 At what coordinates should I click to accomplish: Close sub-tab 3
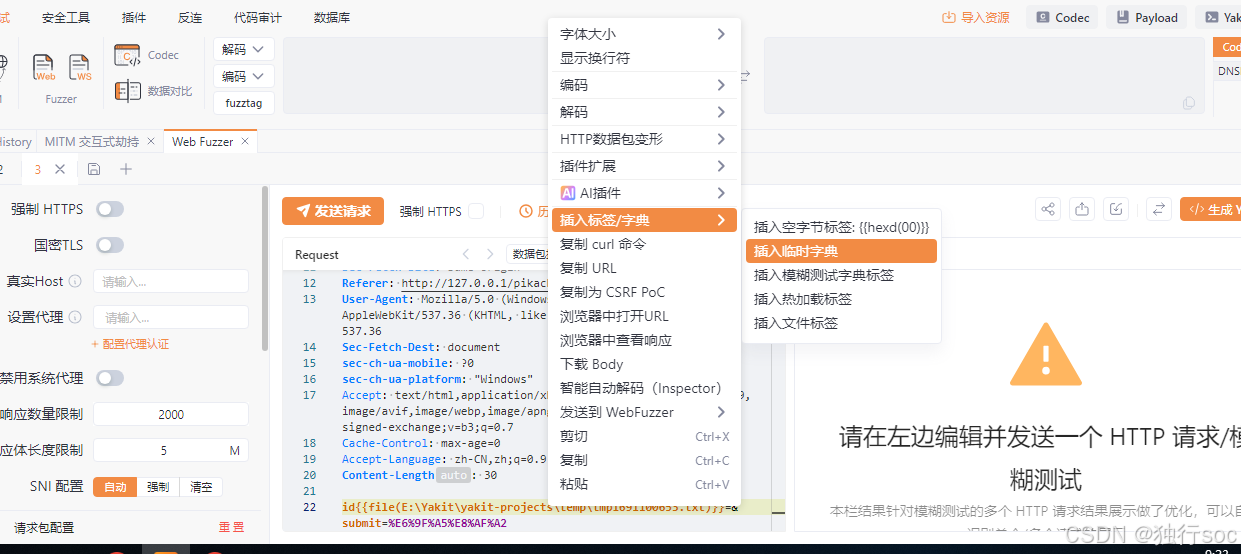[x=60, y=169]
